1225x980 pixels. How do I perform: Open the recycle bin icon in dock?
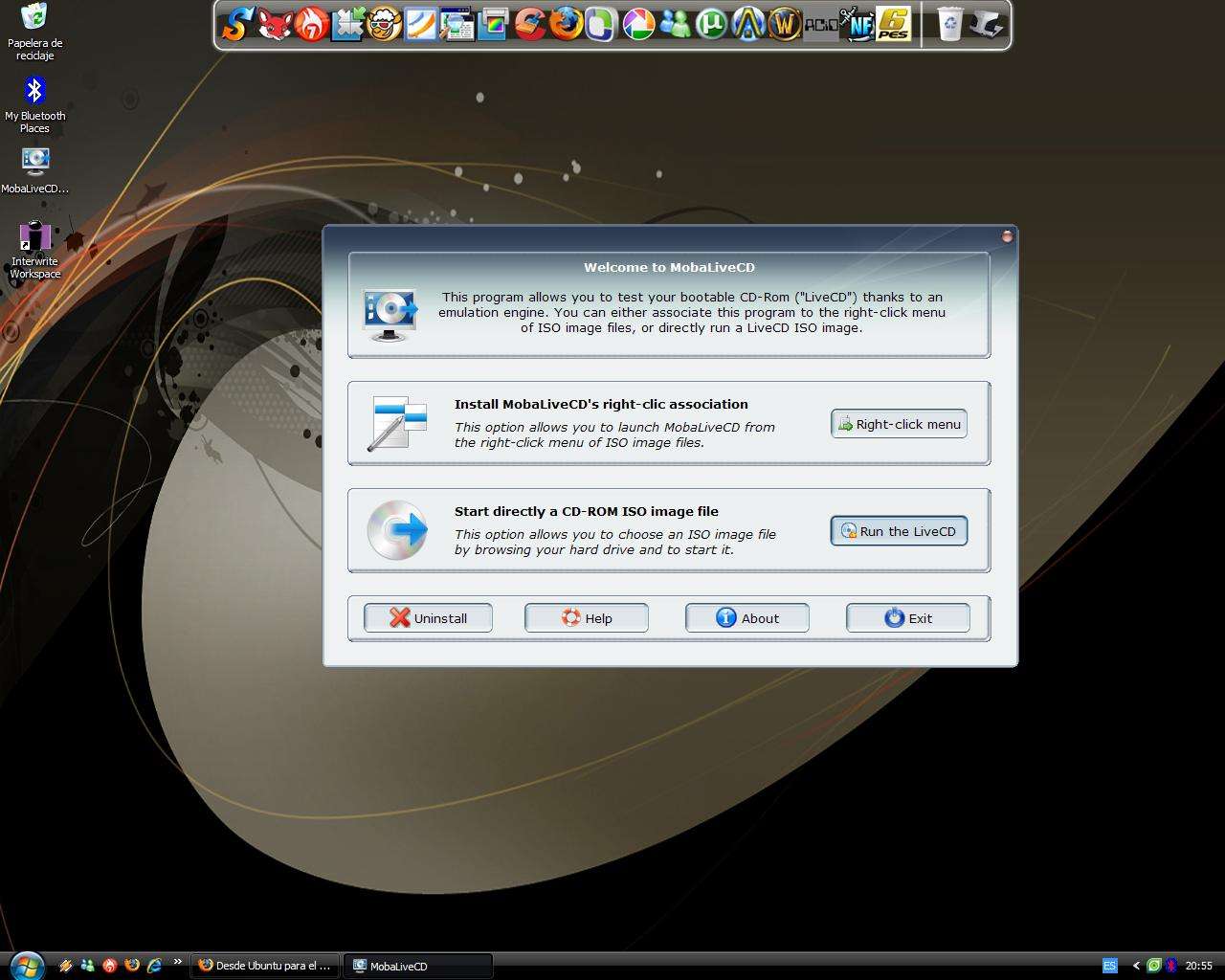[949, 24]
